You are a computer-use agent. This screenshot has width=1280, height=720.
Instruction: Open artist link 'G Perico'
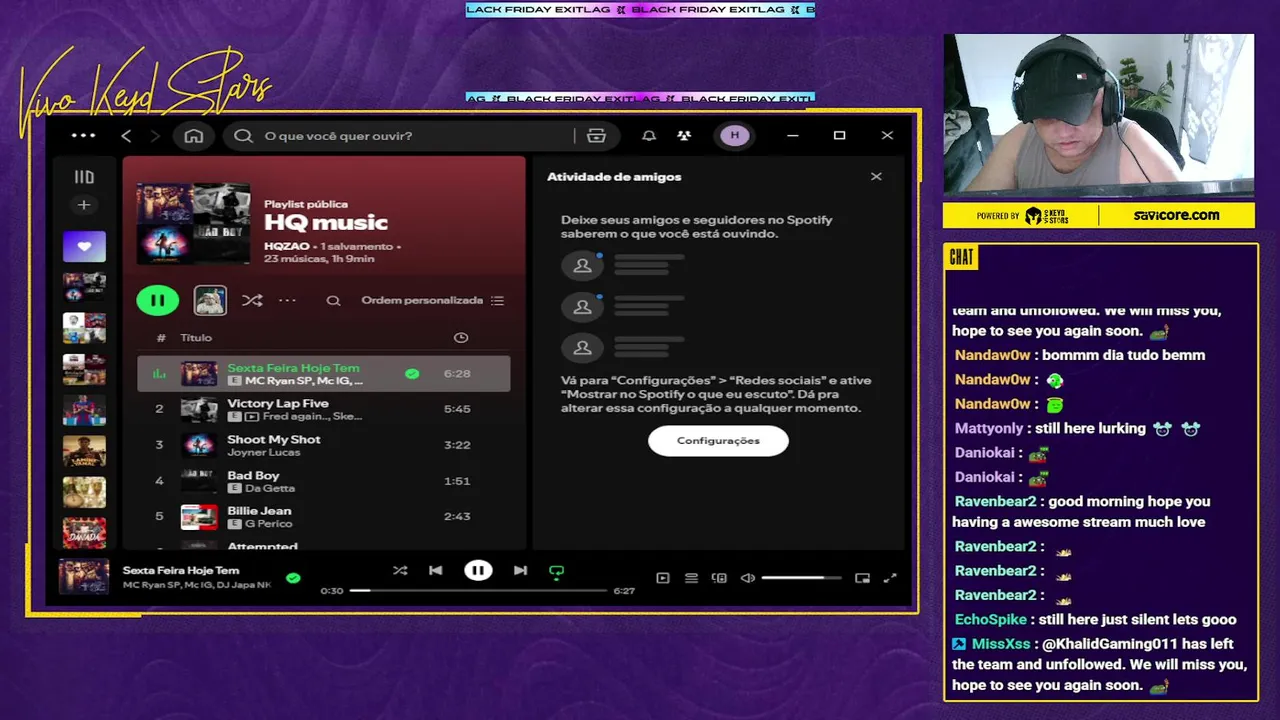click(x=267, y=524)
